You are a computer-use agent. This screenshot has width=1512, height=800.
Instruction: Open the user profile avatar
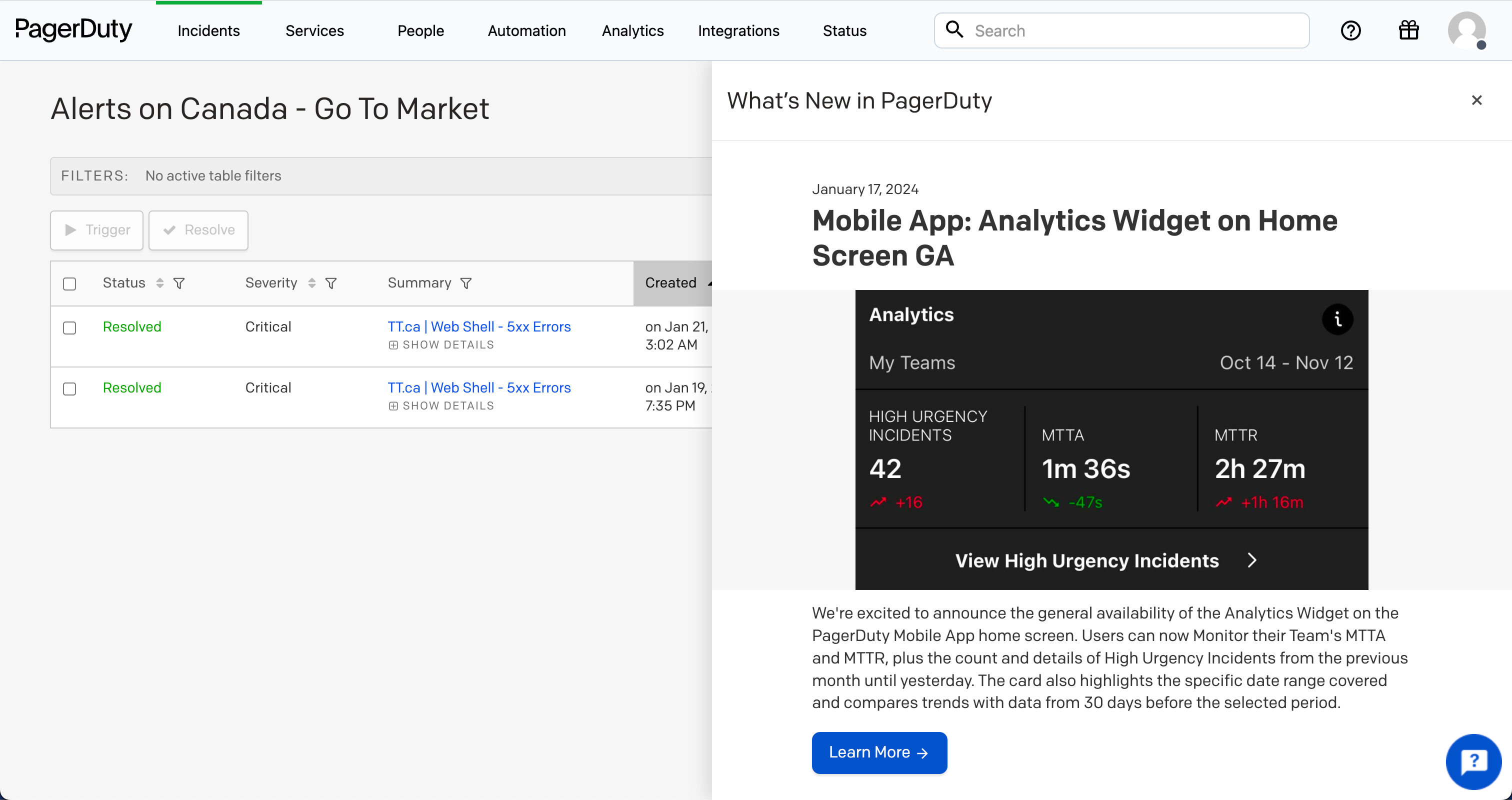1467,30
